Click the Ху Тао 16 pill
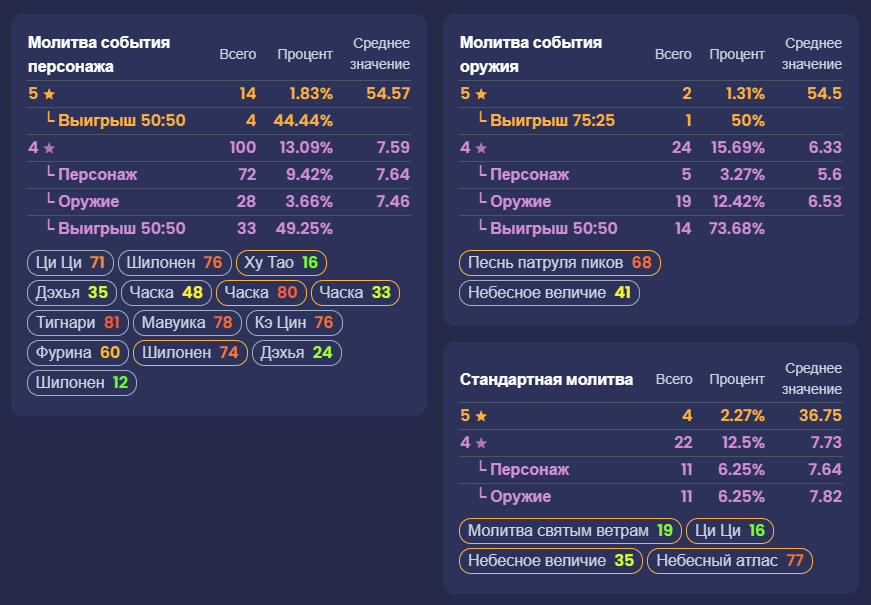 [x=281, y=263]
